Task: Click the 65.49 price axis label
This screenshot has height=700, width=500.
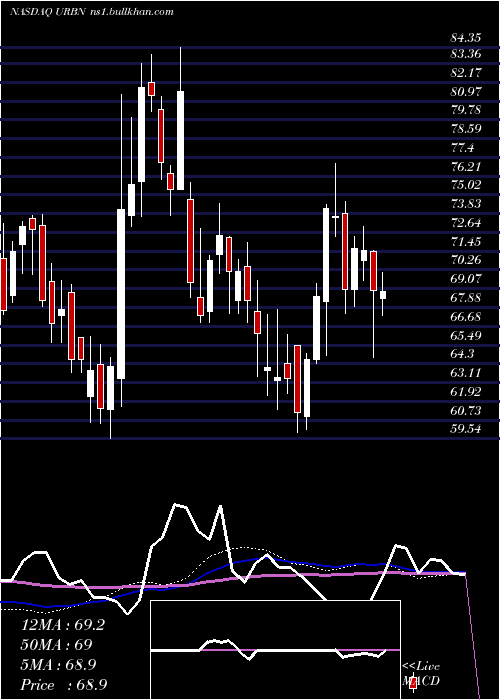Action: (466, 335)
